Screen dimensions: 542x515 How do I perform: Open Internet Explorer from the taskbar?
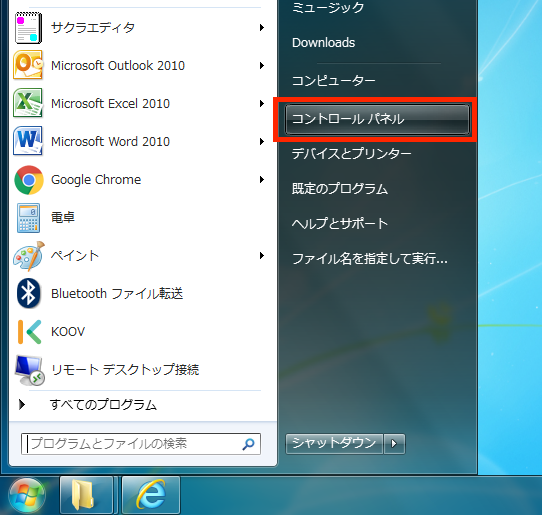(151, 495)
